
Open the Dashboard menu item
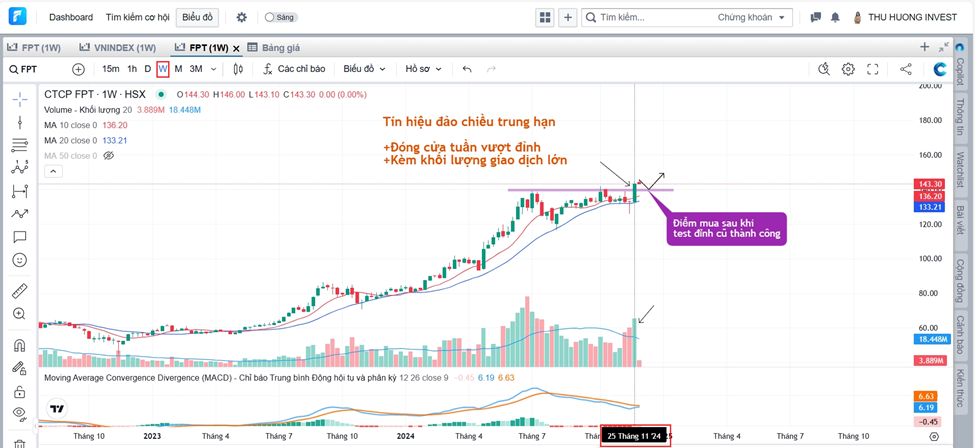click(x=71, y=17)
